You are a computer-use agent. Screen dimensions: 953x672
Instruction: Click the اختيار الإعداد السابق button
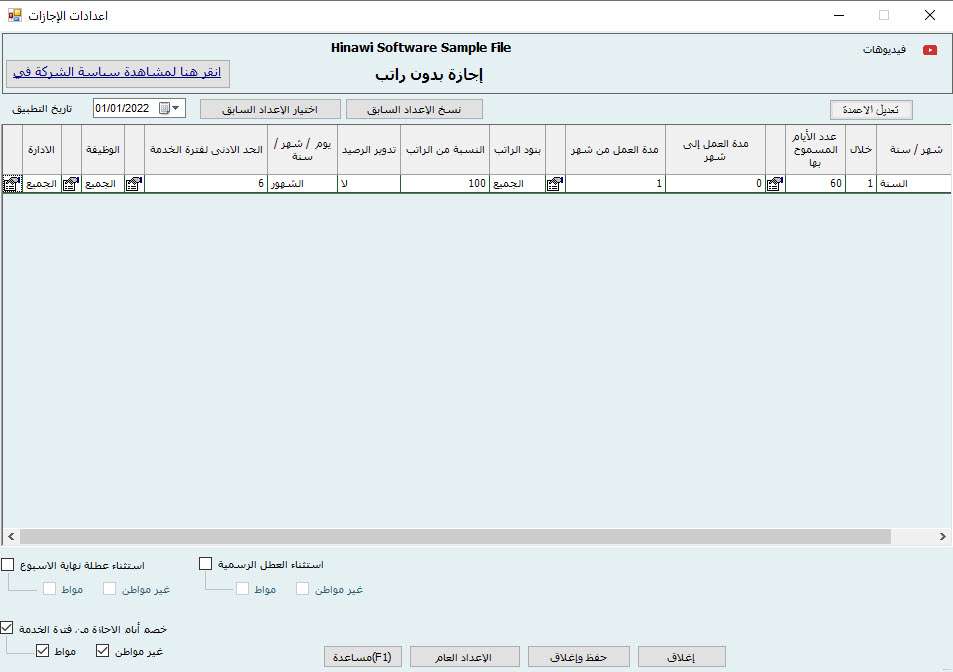(270, 109)
